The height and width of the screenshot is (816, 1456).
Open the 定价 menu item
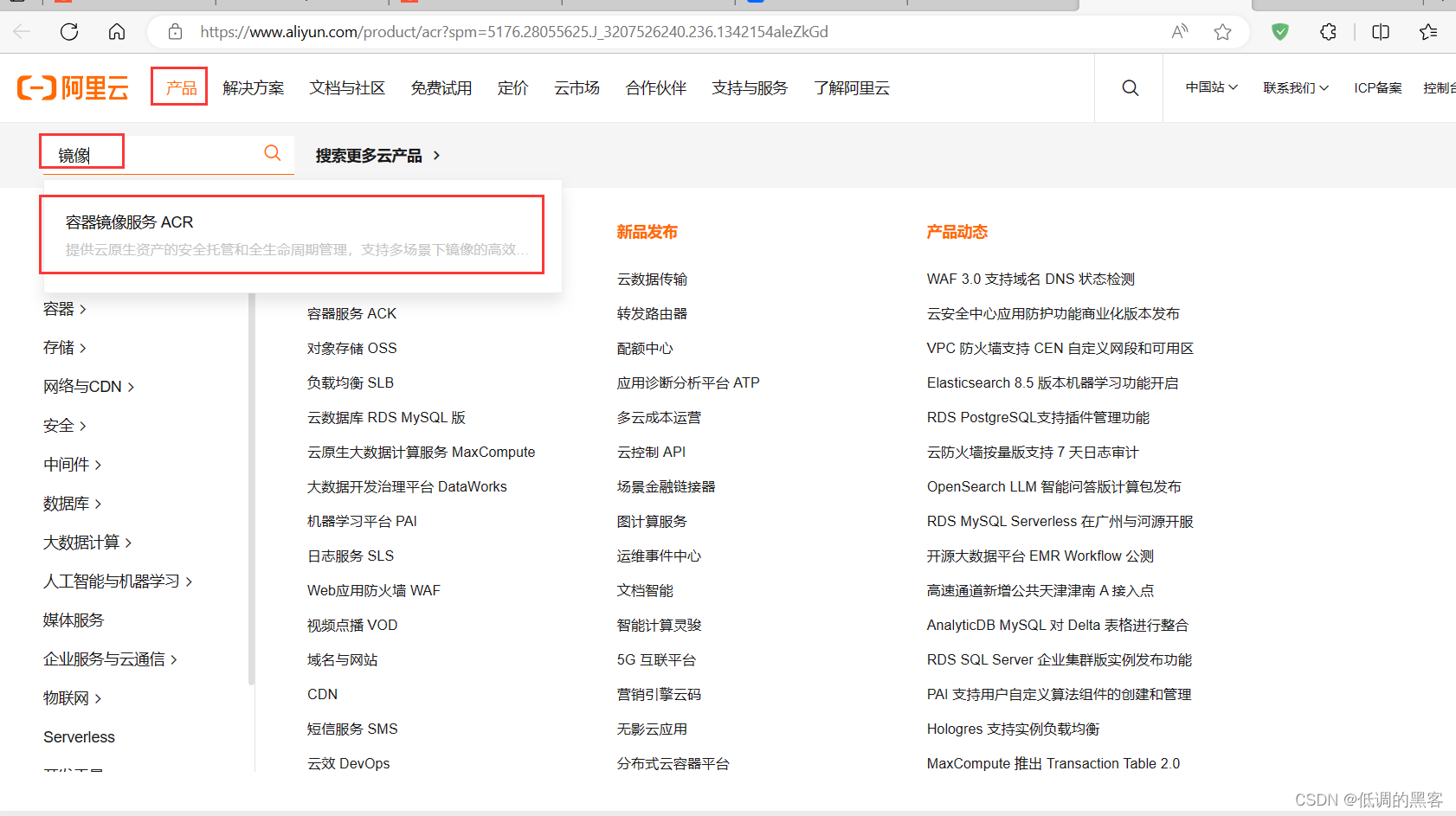tap(512, 87)
